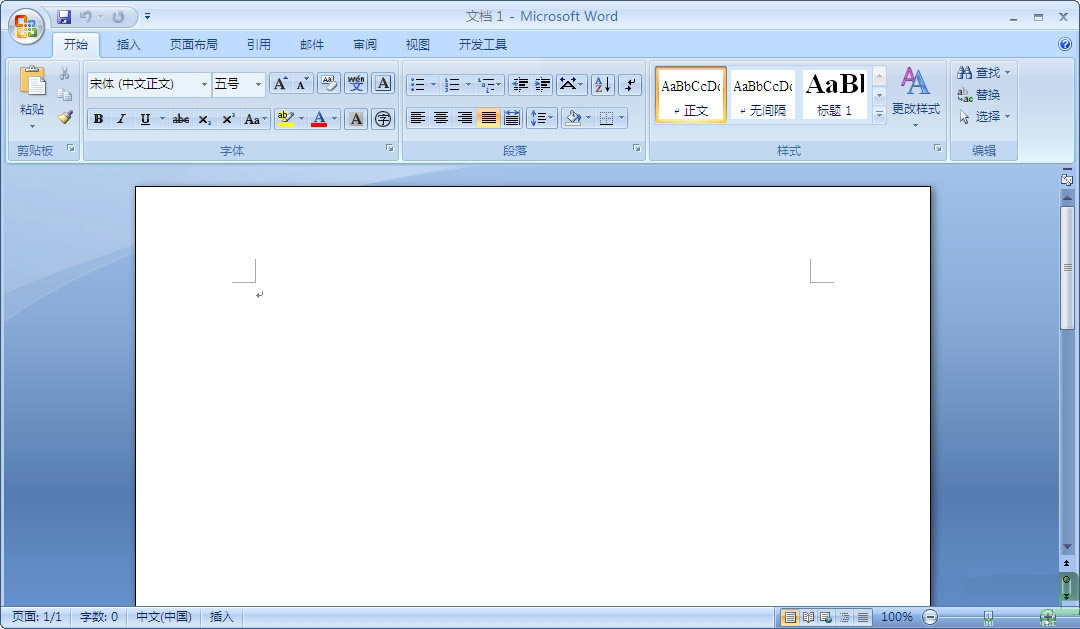Toggle Bold formatting
This screenshot has width=1080, height=629.
[98, 119]
